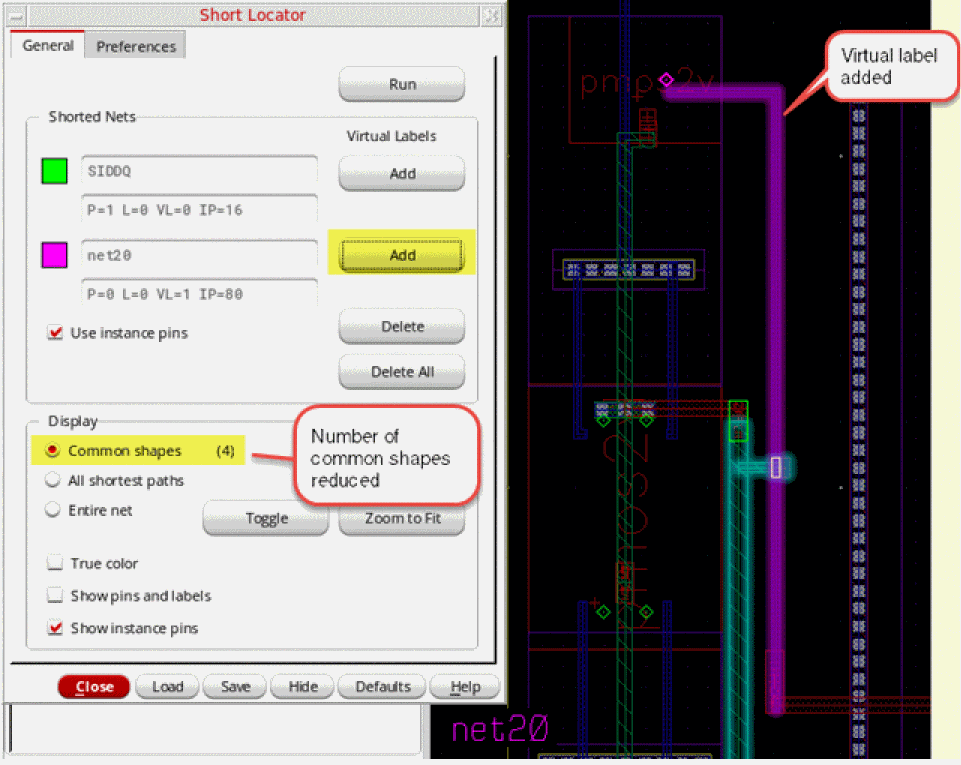Close Short Locator via title bar X
Image resolution: width=961 pixels, height=765 pixels.
tap(492, 15)
